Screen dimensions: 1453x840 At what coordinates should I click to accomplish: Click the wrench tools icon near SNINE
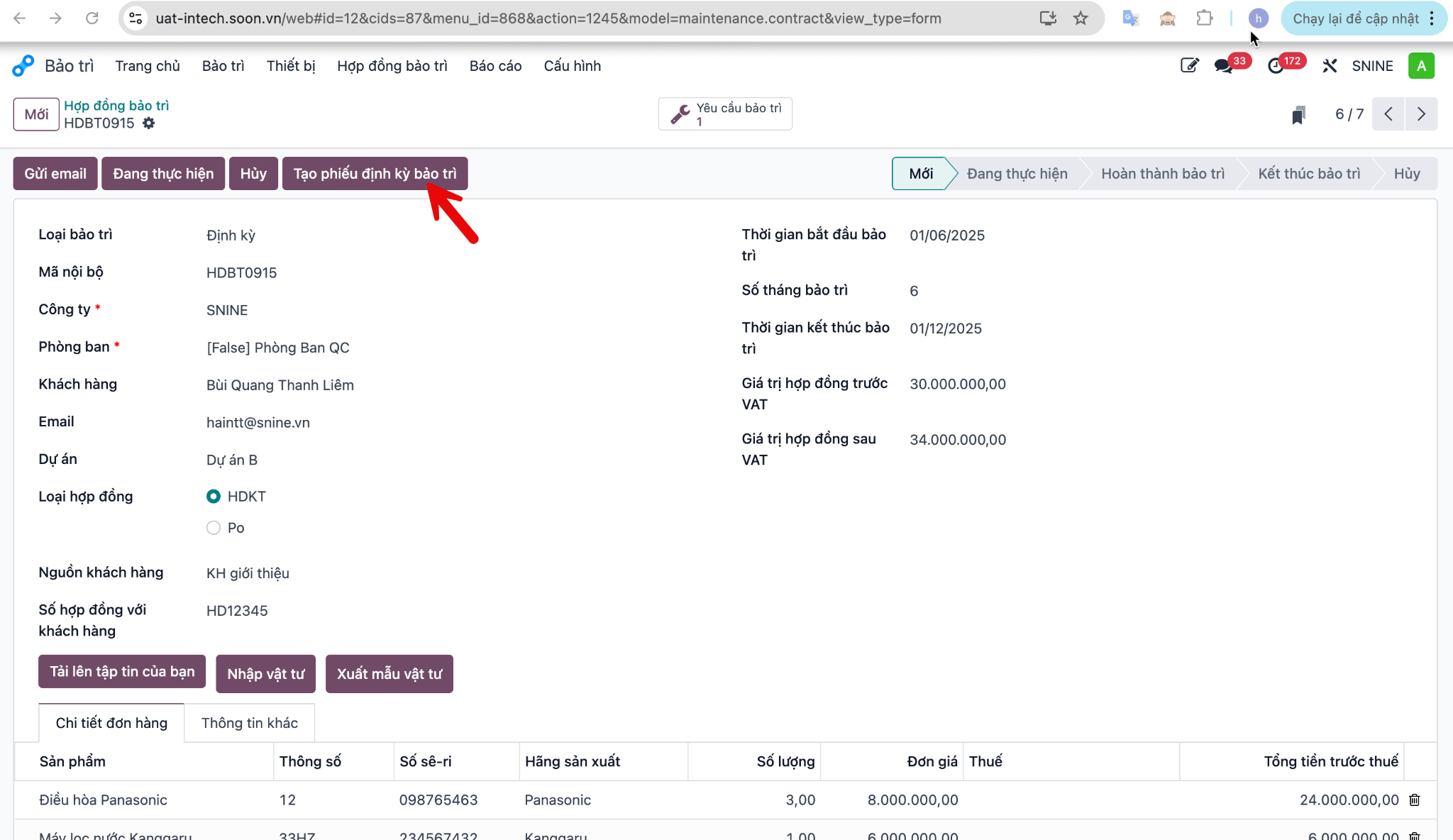(1330, 66)
